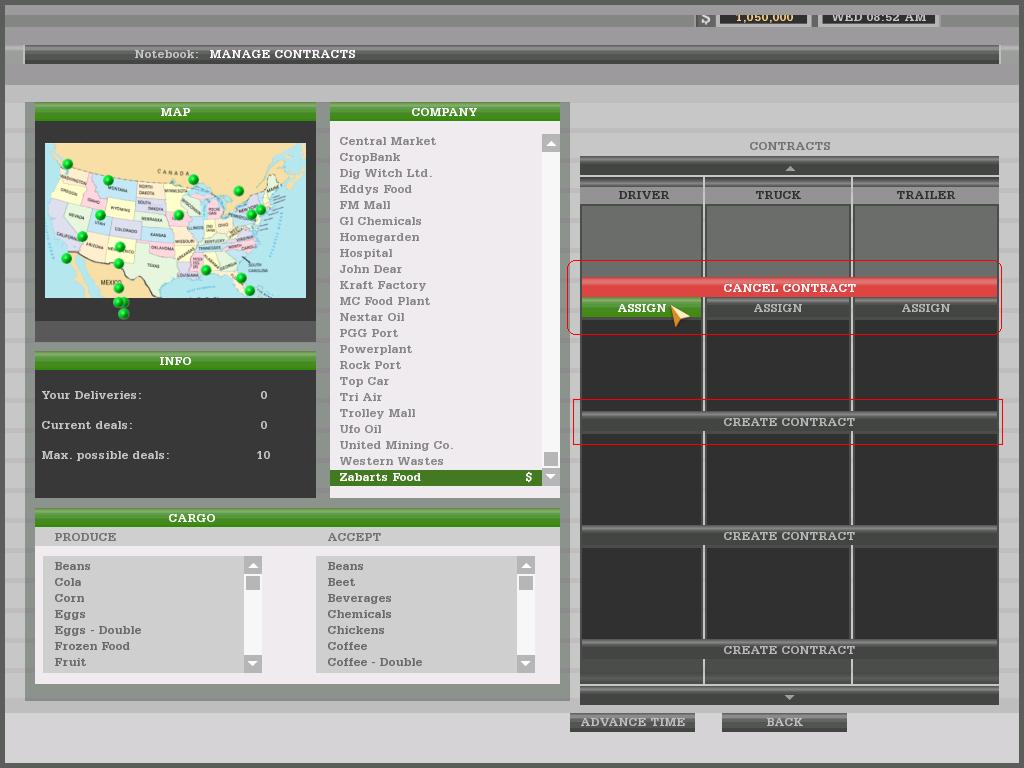Screen dimensions: 1024x768
Task: Go back using the Back button
Action: coord(784,722)
